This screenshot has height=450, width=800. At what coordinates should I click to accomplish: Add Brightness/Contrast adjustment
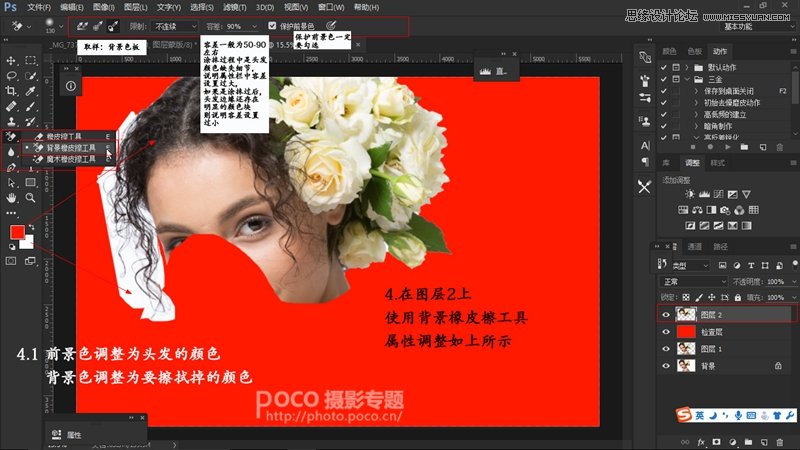pos(690,194)
